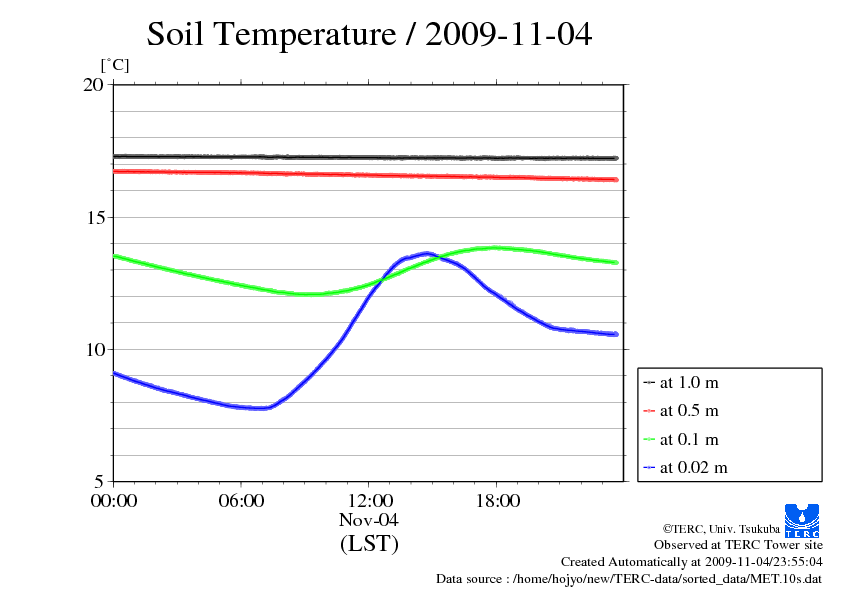
Task: Click the y-axis label '20'
Action: 93,84
